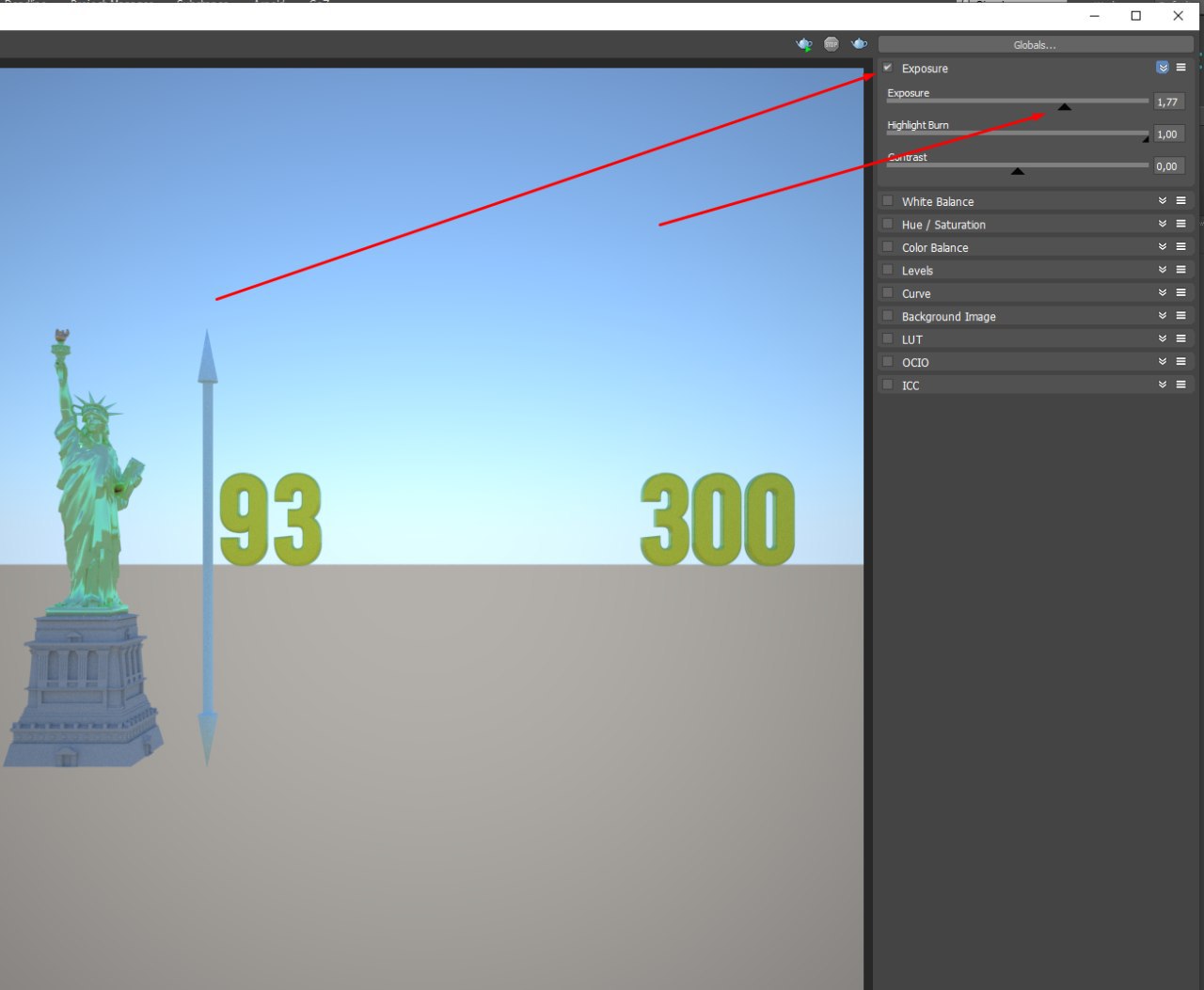Expand the Hue / Saturation rollout chevron

(x=1163, y=224)
